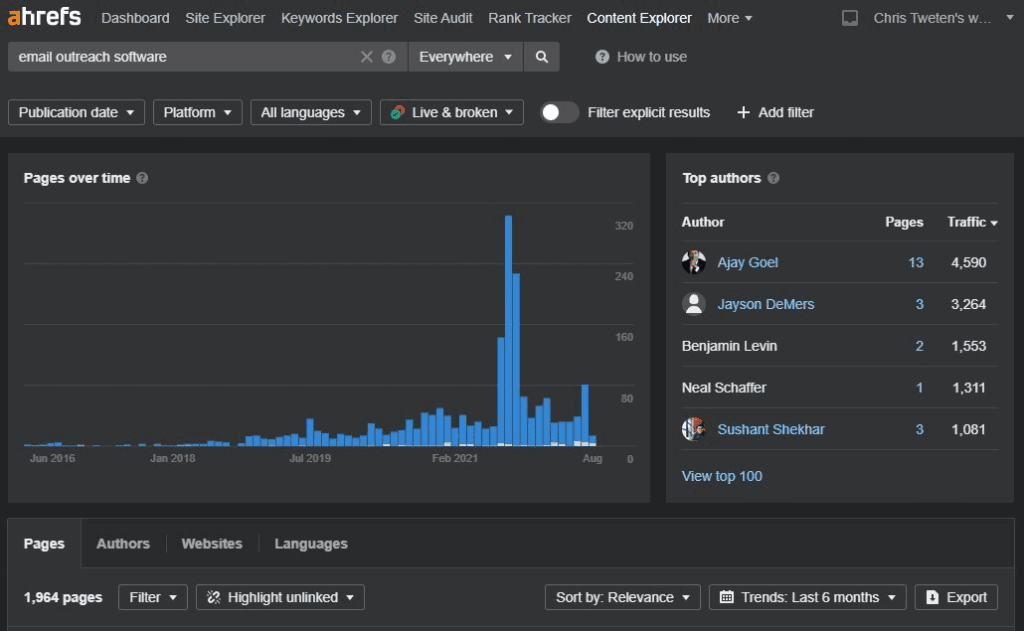Open Content Explorer

pos(639,18)
